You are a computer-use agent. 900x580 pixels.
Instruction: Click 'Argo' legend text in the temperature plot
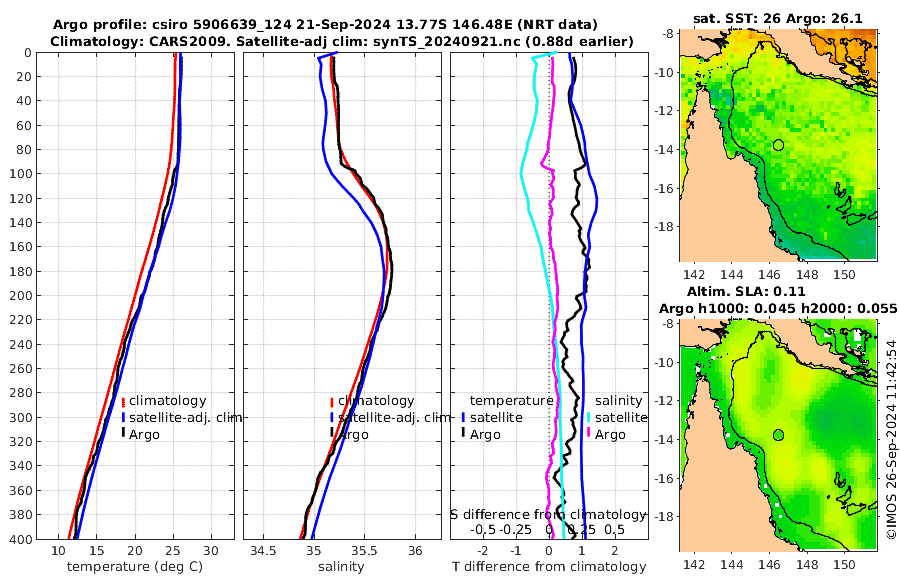[x=144, y=435]
